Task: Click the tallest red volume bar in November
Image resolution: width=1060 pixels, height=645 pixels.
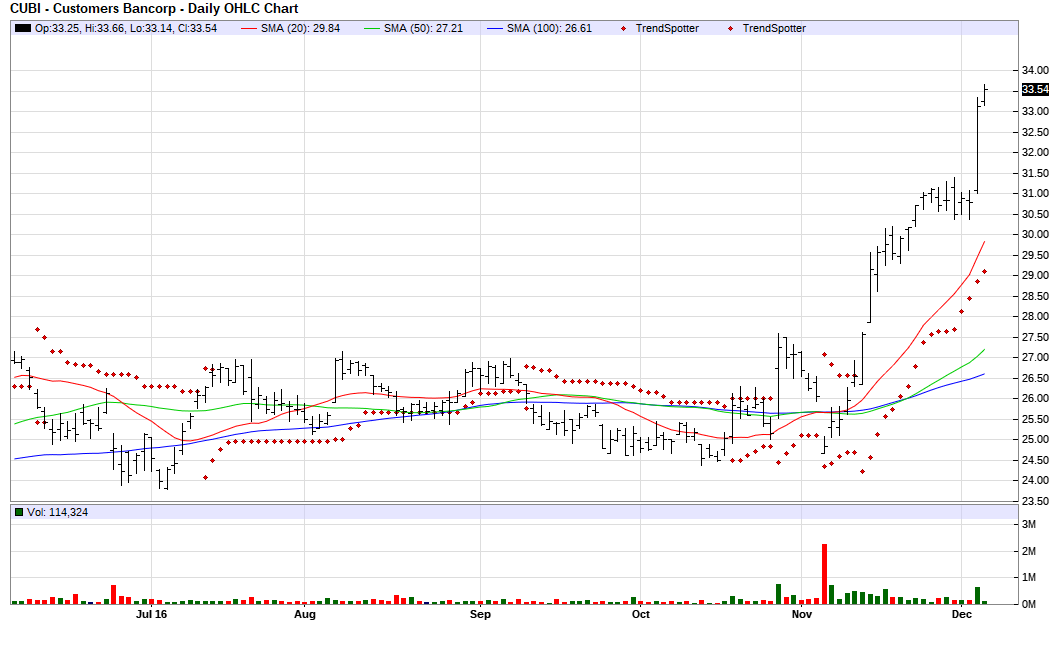Action: click(x=824, y=574)
